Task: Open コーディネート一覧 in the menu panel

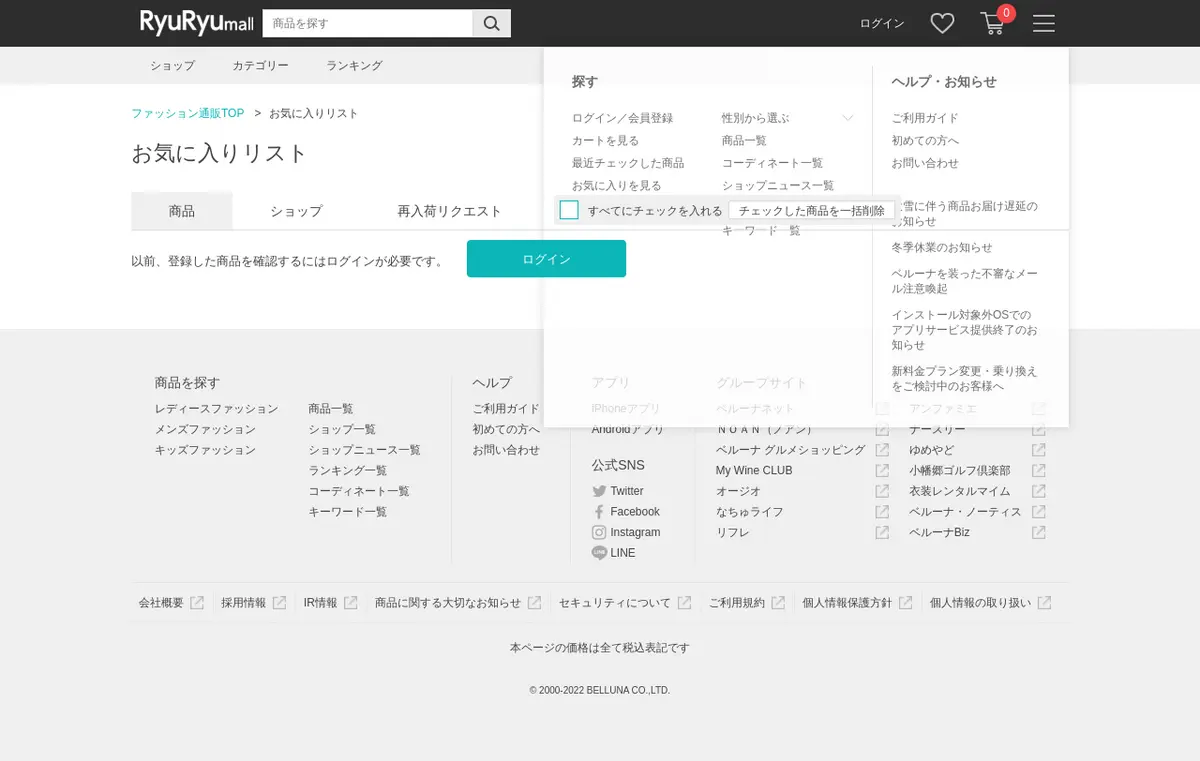Action: point(773,163)
